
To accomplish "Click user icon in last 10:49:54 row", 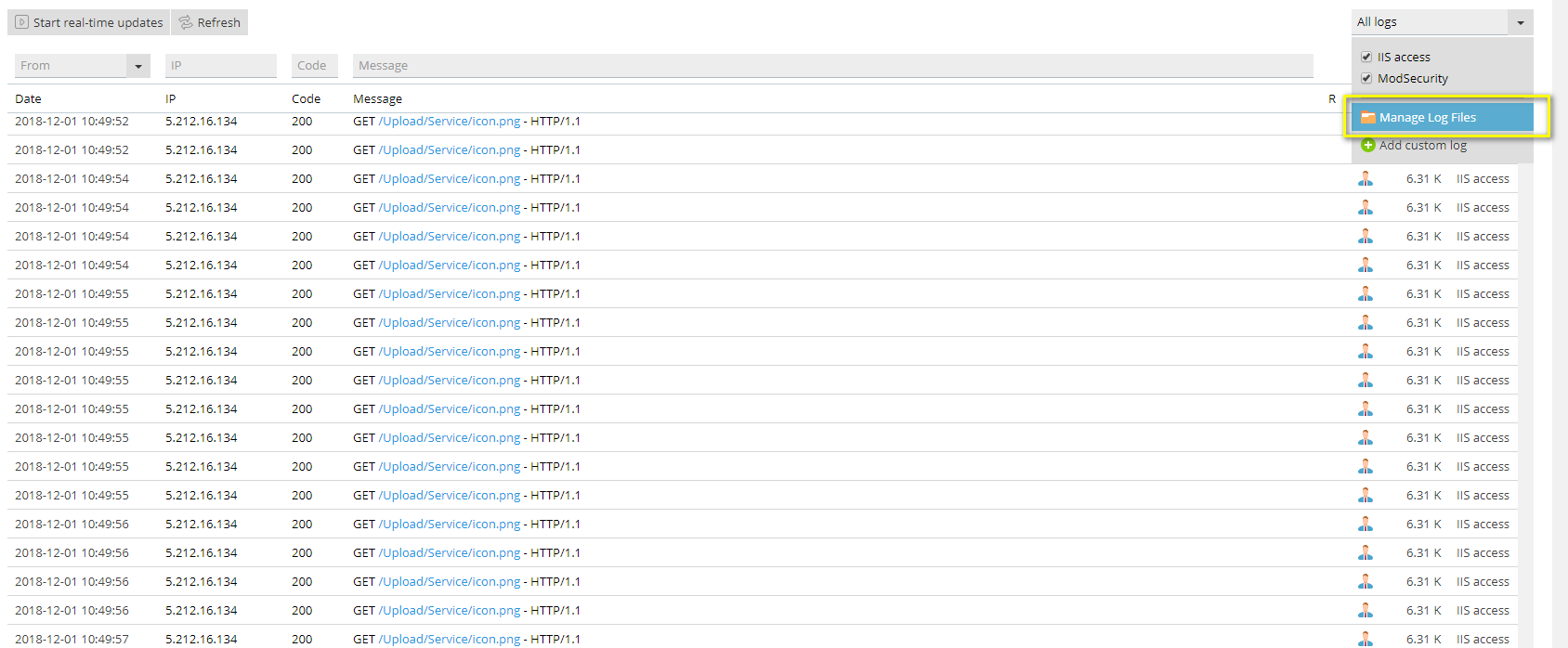I will coord(1365,265).
